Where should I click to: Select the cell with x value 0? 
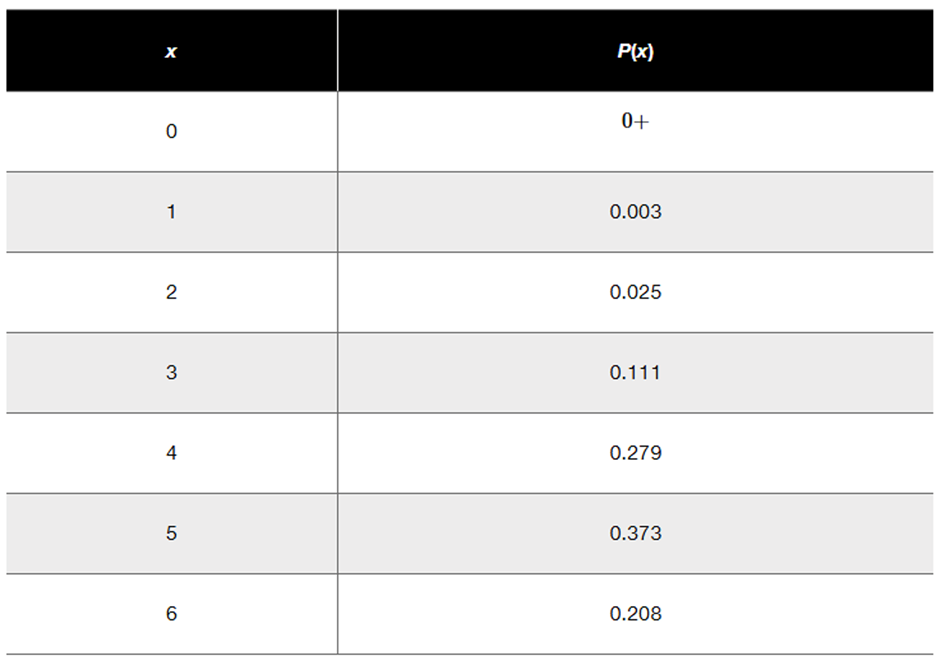(x=171, y=131)
